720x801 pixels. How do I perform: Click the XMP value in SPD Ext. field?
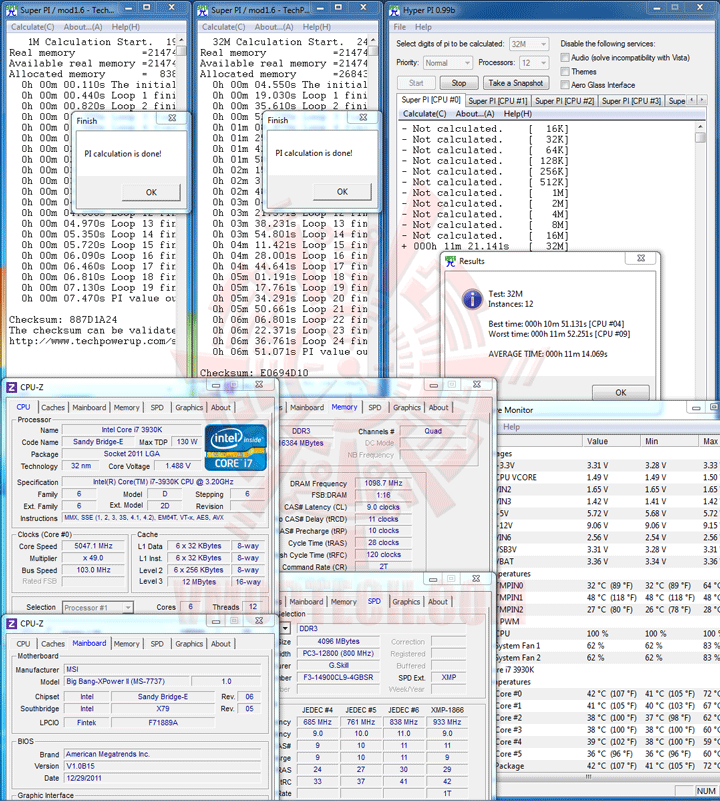(x=449, y=677)
